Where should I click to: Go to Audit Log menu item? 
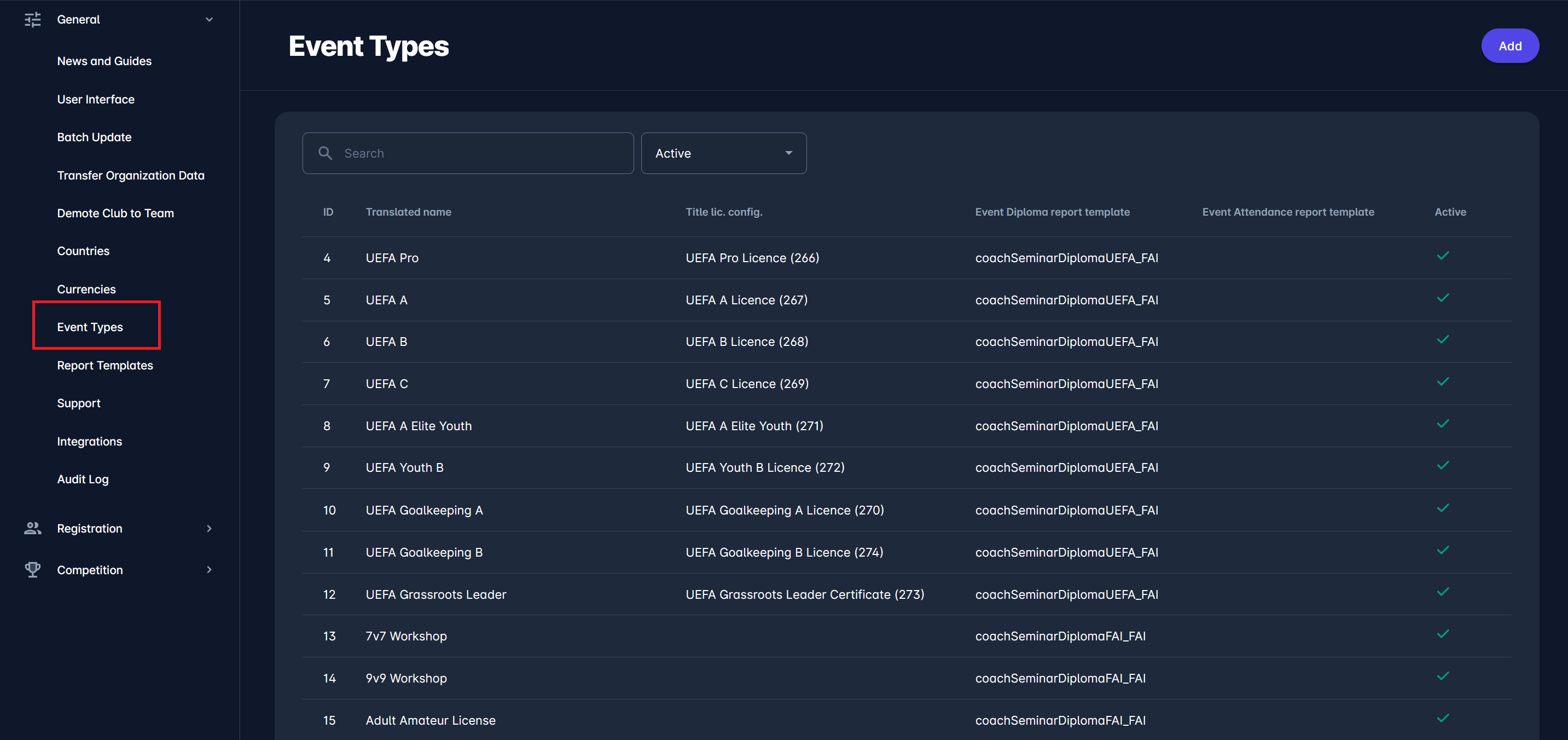point(83,479)
